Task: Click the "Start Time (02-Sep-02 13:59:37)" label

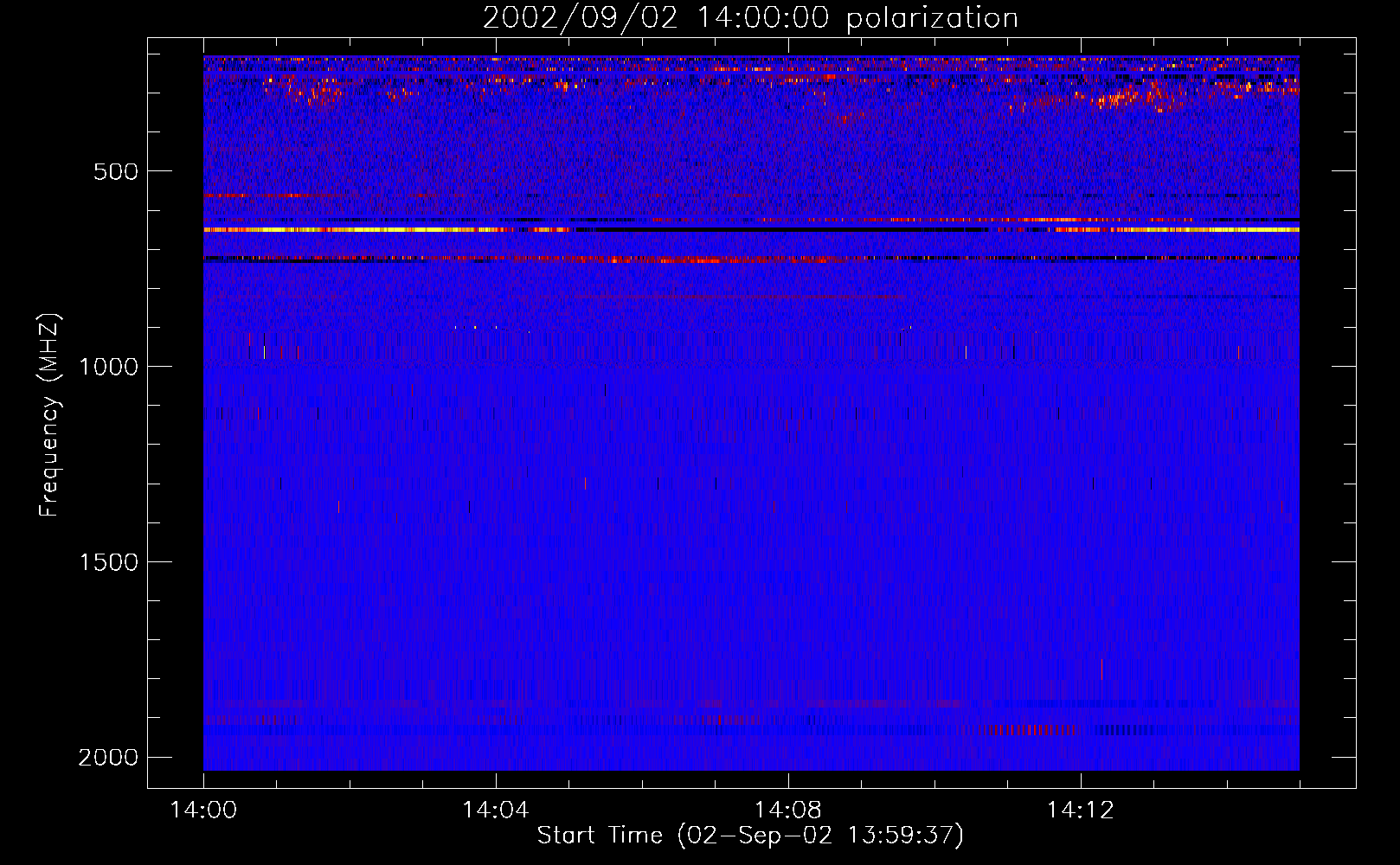Action: [x=750, y=836]
